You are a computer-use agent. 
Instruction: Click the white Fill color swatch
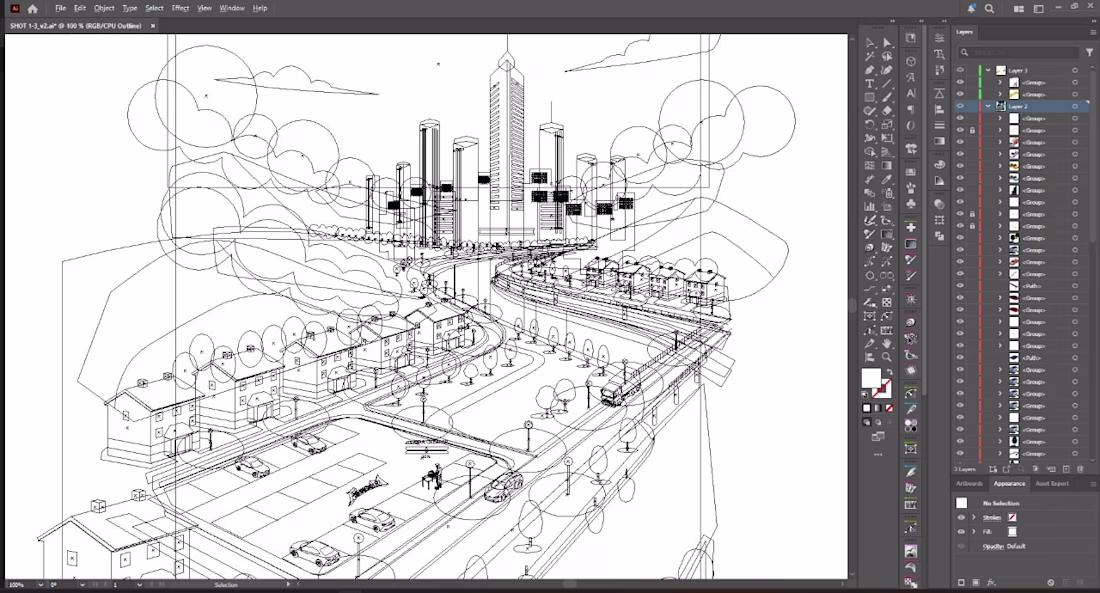(x=870, y=378)
